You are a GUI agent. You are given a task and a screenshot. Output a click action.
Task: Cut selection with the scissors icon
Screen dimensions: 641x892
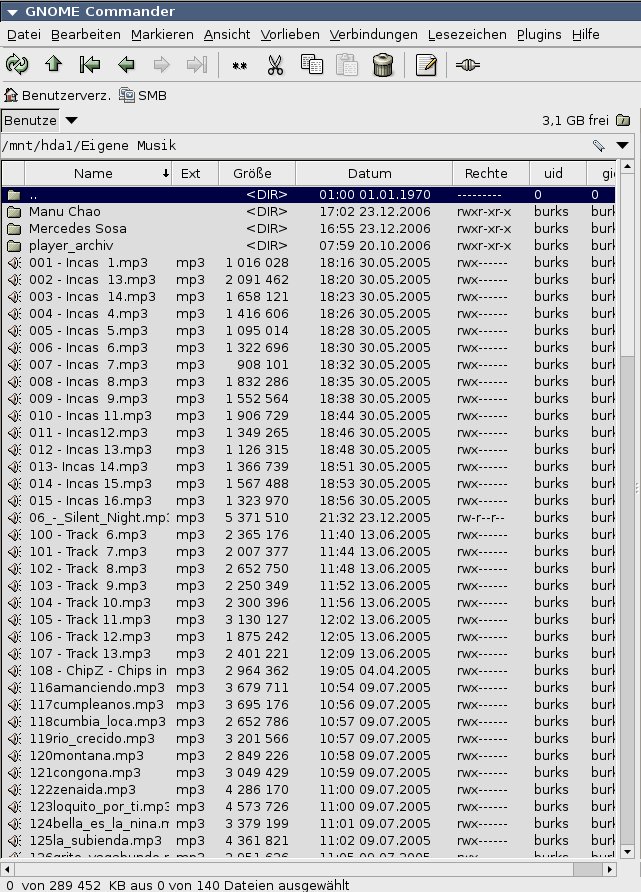pos(275,65)
